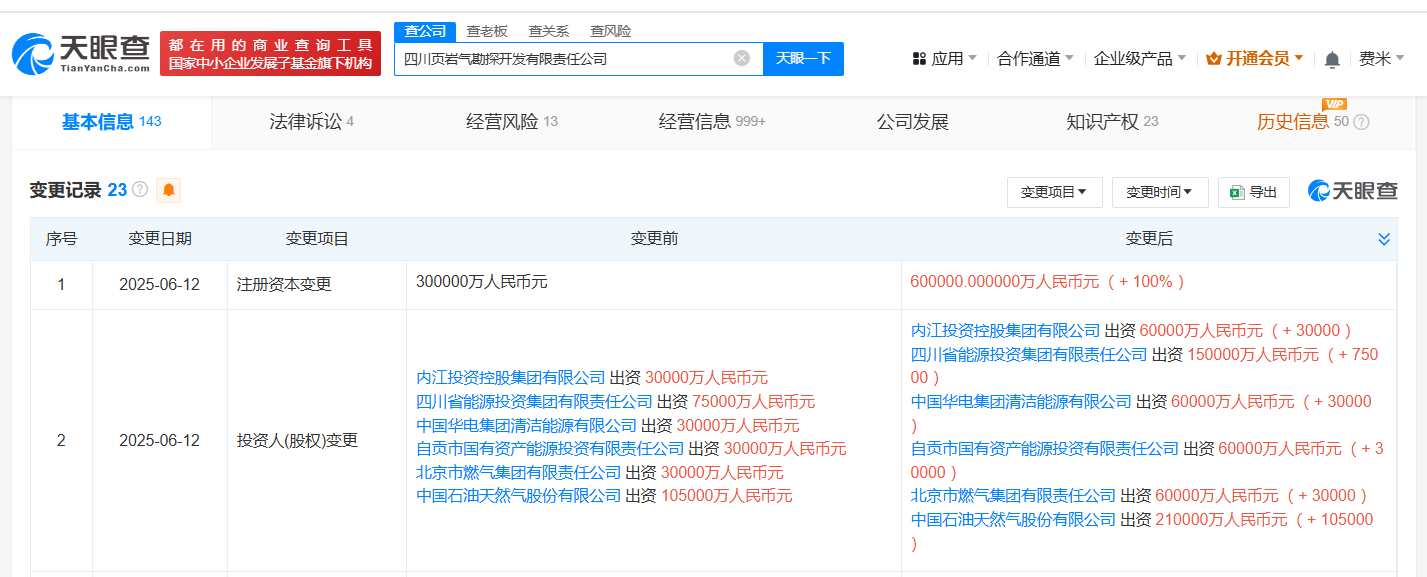
Task: Select the 查老板 search tab
Action: (x=487, y=31)
